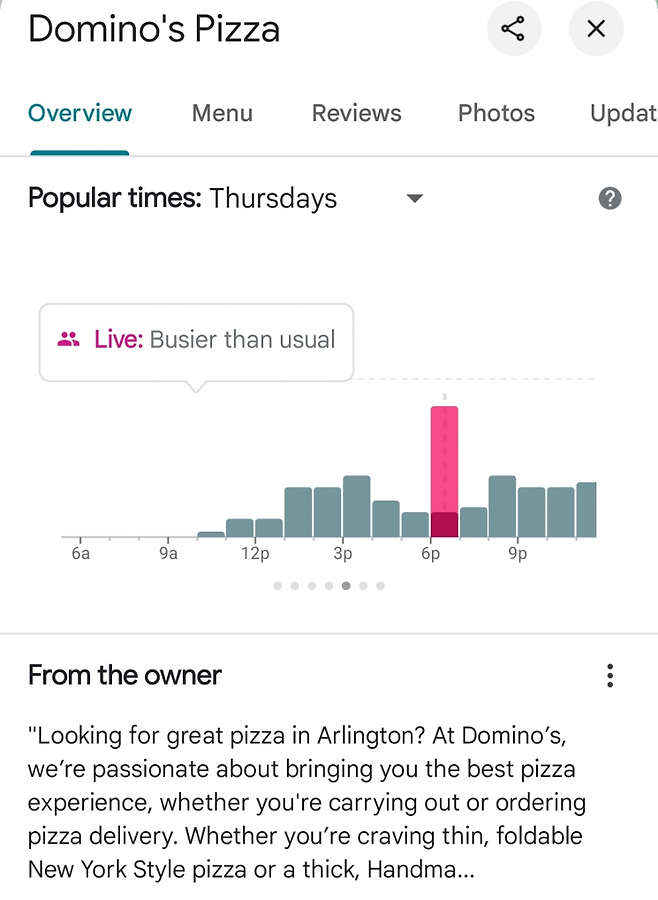Switch to the Menu tab
Image resolution: width=658 pixels, height=900 pixels.
click(222, 113)
